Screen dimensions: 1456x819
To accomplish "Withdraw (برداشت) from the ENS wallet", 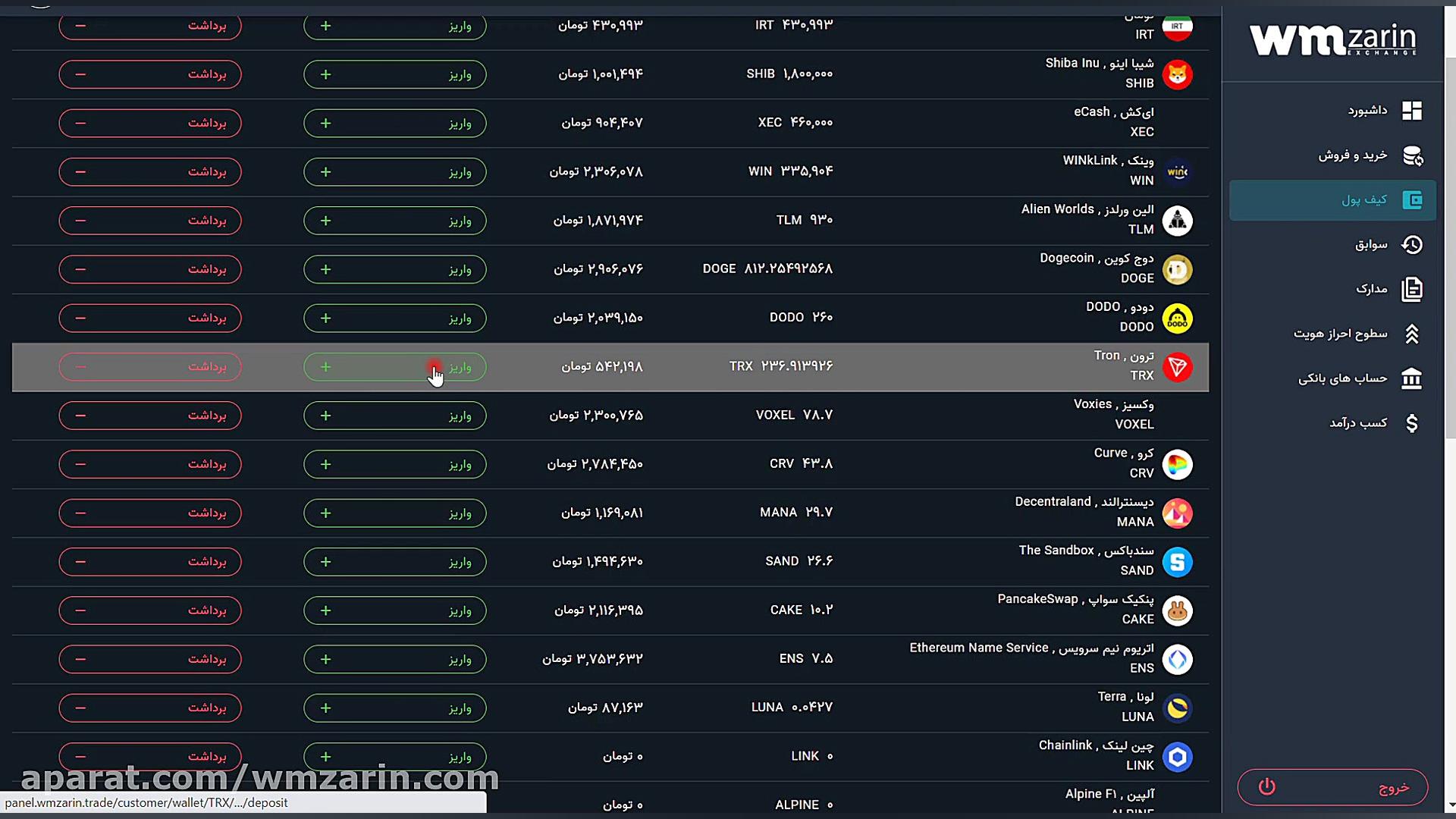I will tap(150, 660).
